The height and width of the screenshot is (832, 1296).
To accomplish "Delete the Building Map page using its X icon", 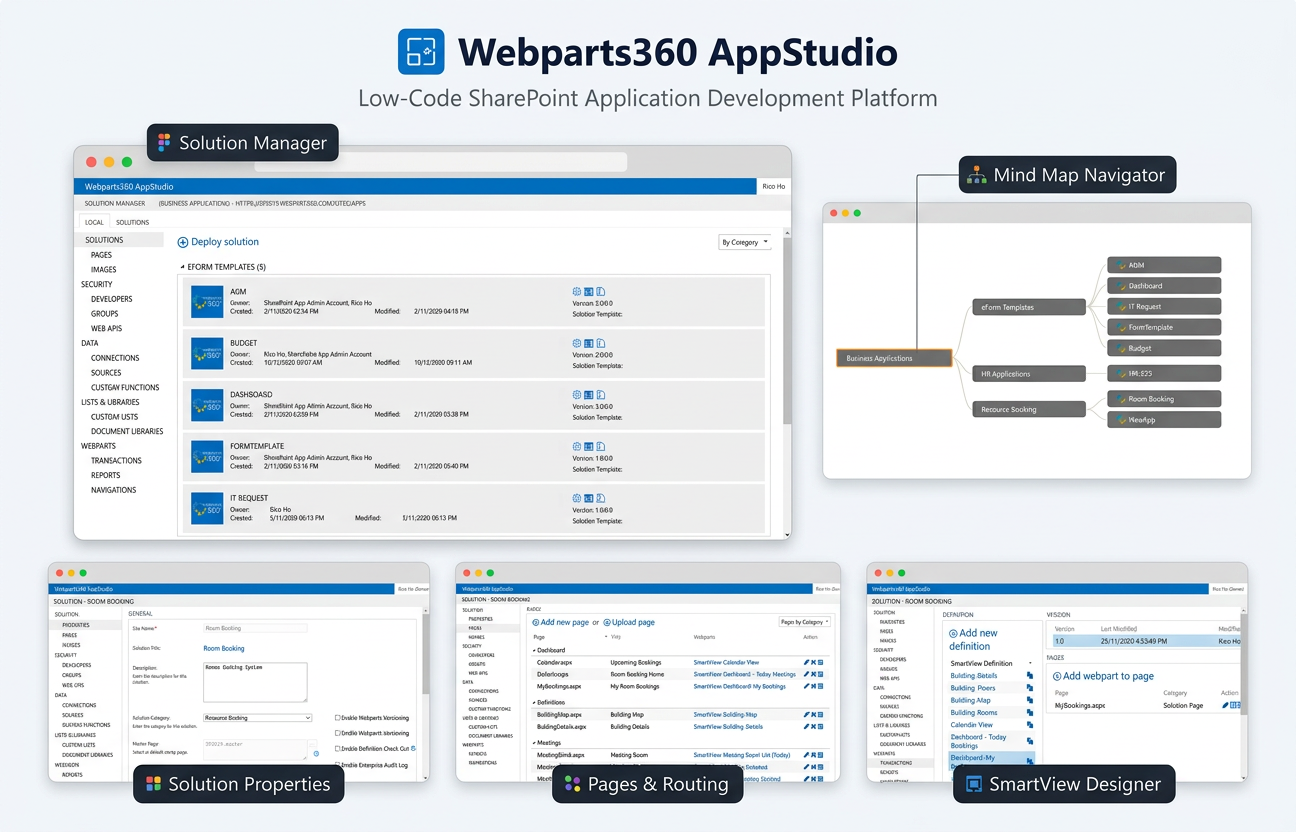I will pyautogui.click(x=813, y=714).
